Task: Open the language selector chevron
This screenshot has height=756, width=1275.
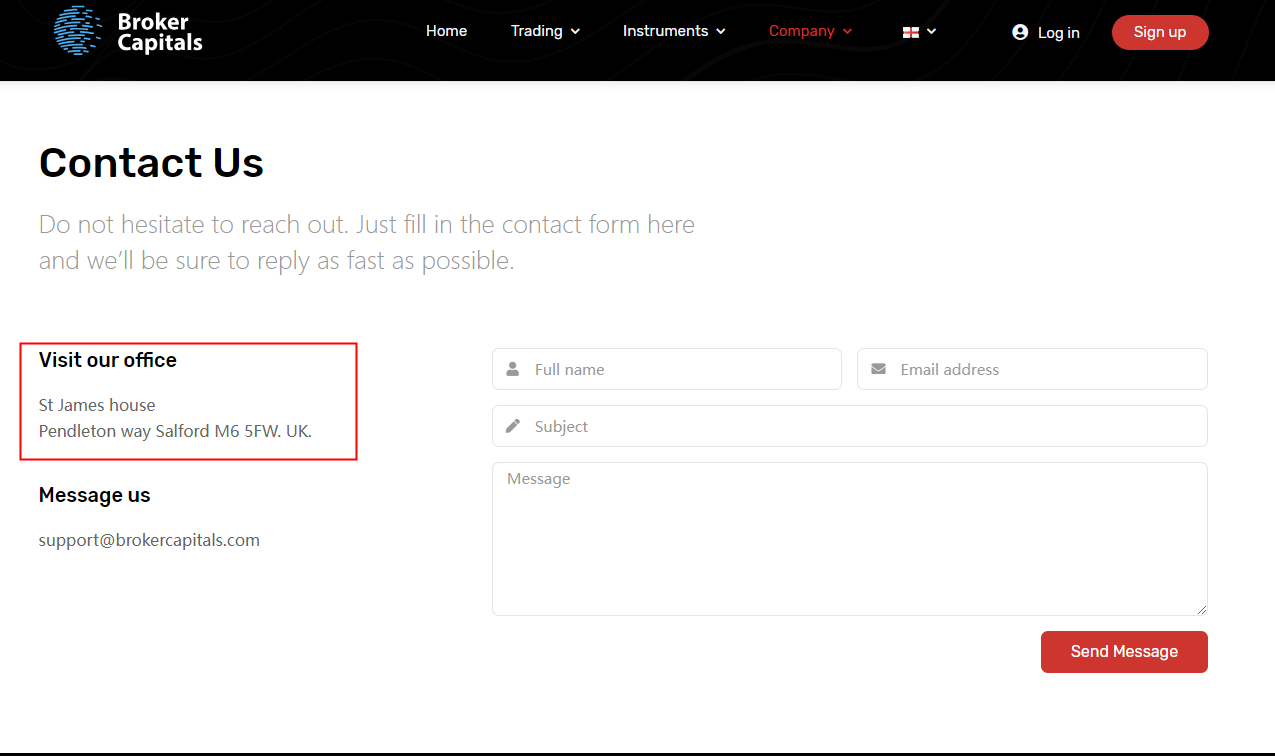Action: pos(932,31)
